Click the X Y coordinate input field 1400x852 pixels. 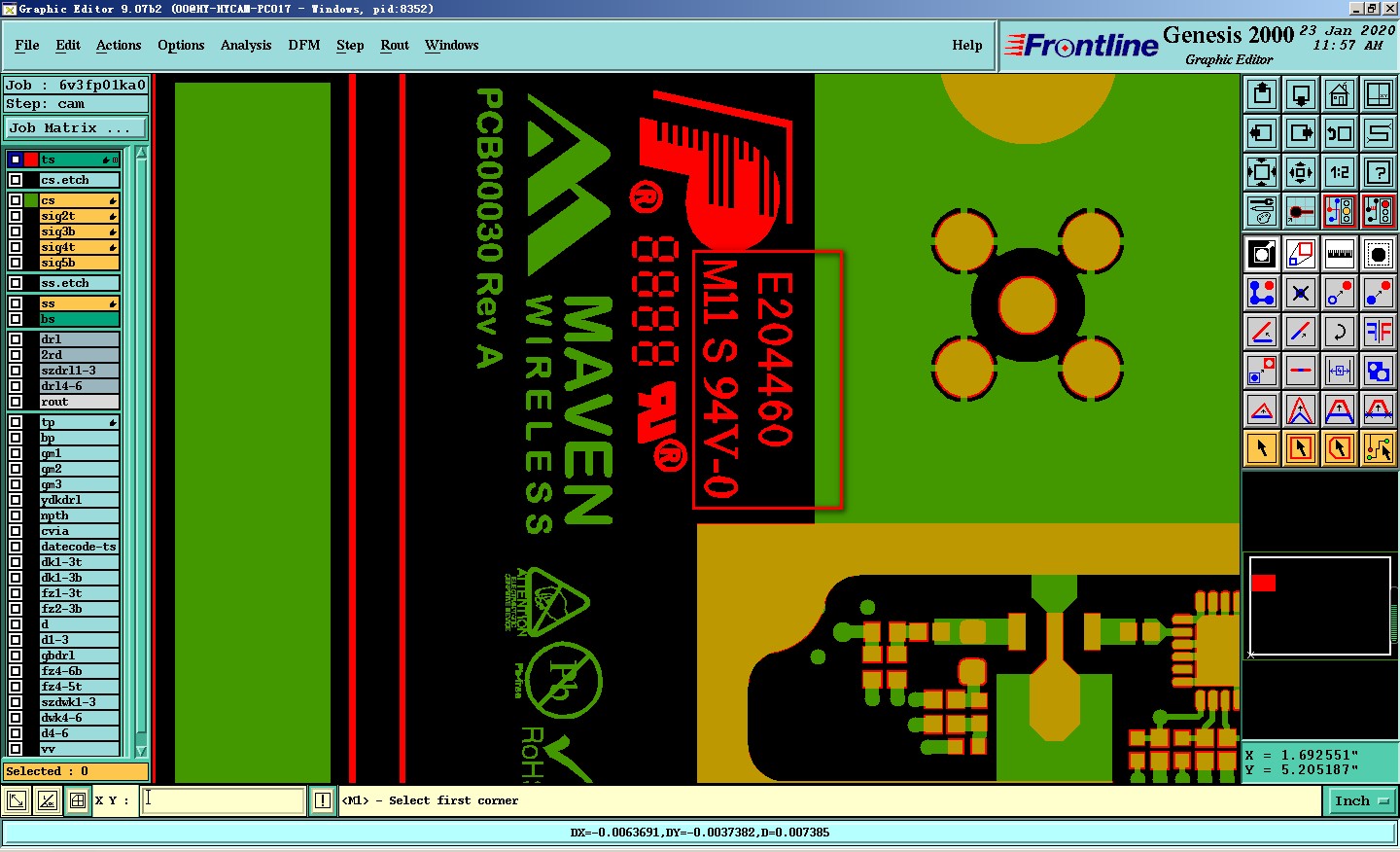point(224,800)
